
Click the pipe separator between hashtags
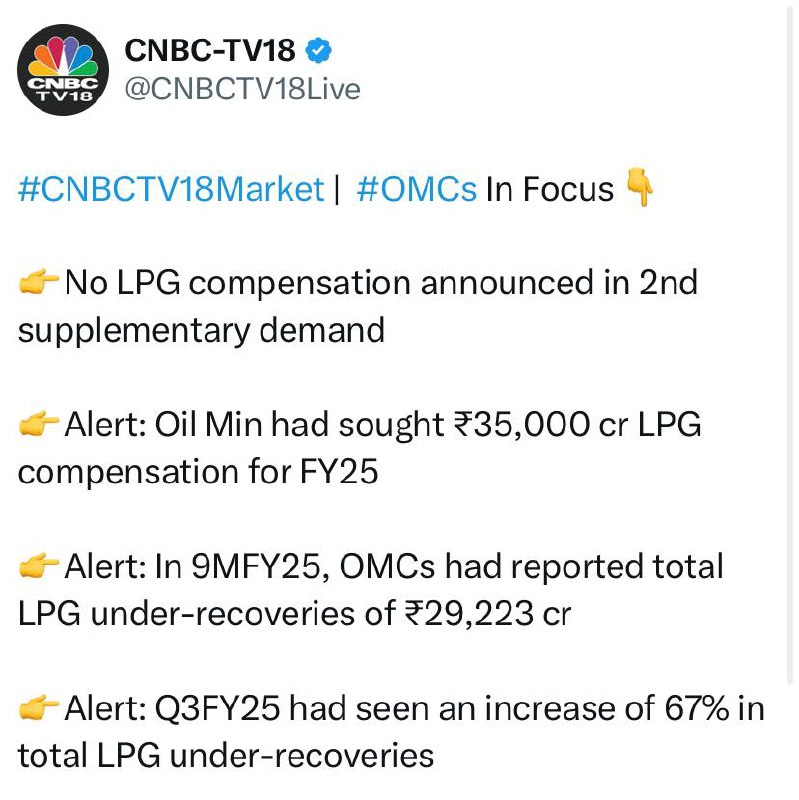(337, 189)
